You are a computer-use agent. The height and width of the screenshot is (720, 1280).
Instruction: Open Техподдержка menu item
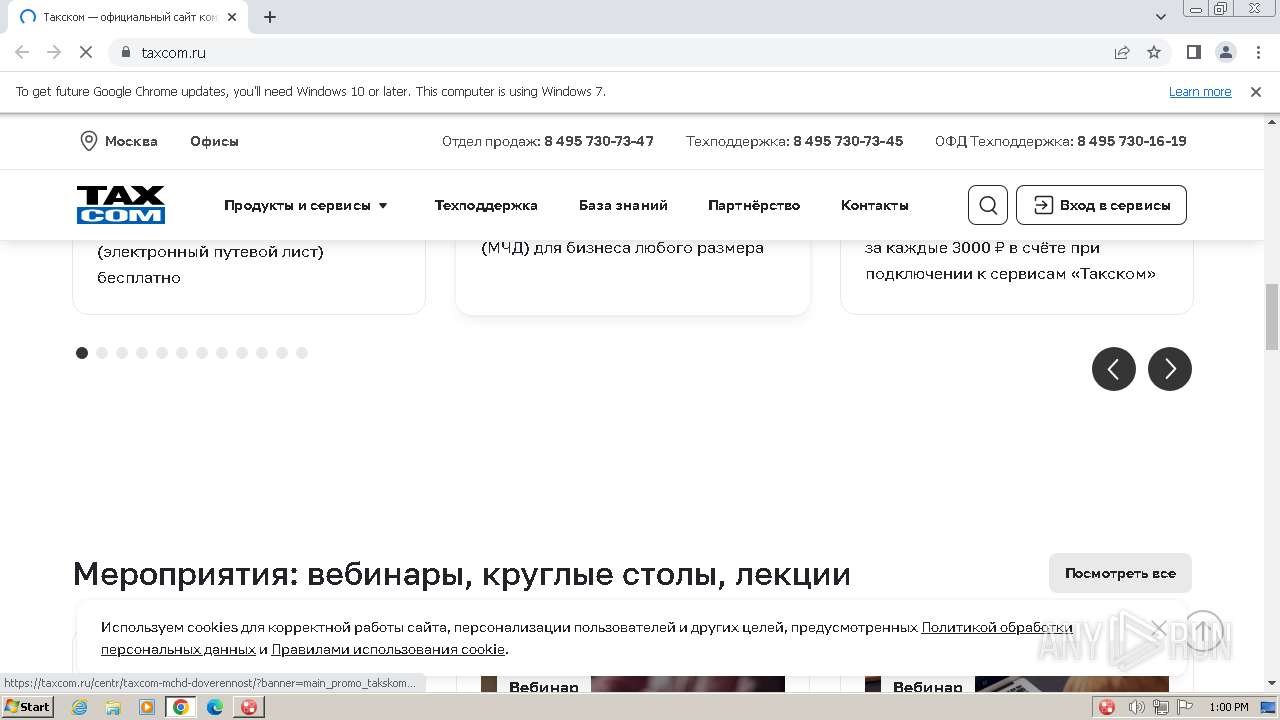[x=486, y=205]
